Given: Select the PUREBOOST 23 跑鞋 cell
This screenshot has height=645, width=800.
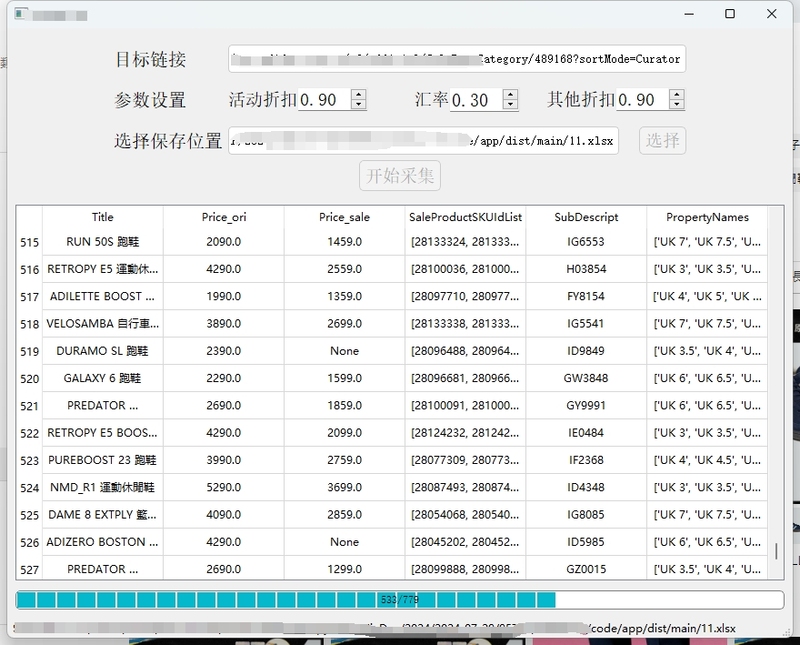Looking at the screenshot, I should point(103,460).
